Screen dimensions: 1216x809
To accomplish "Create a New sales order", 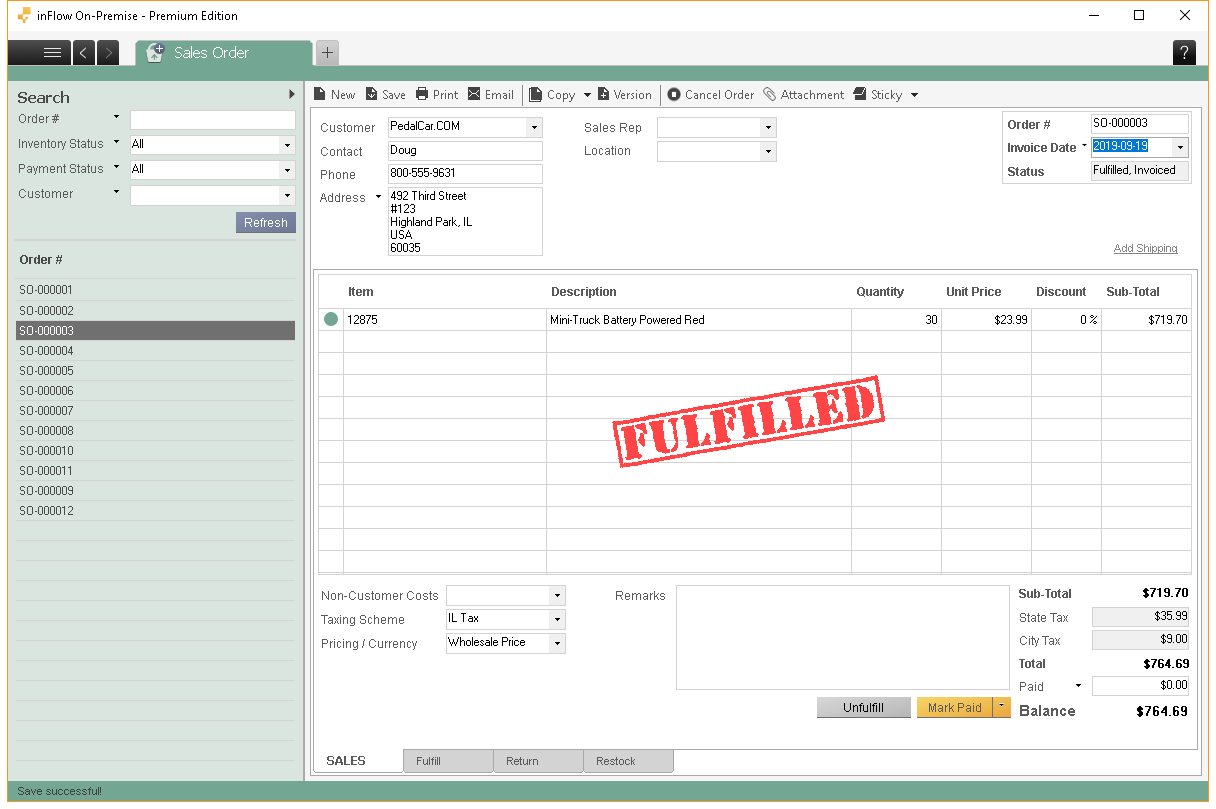I will click(x=334, y=95).
